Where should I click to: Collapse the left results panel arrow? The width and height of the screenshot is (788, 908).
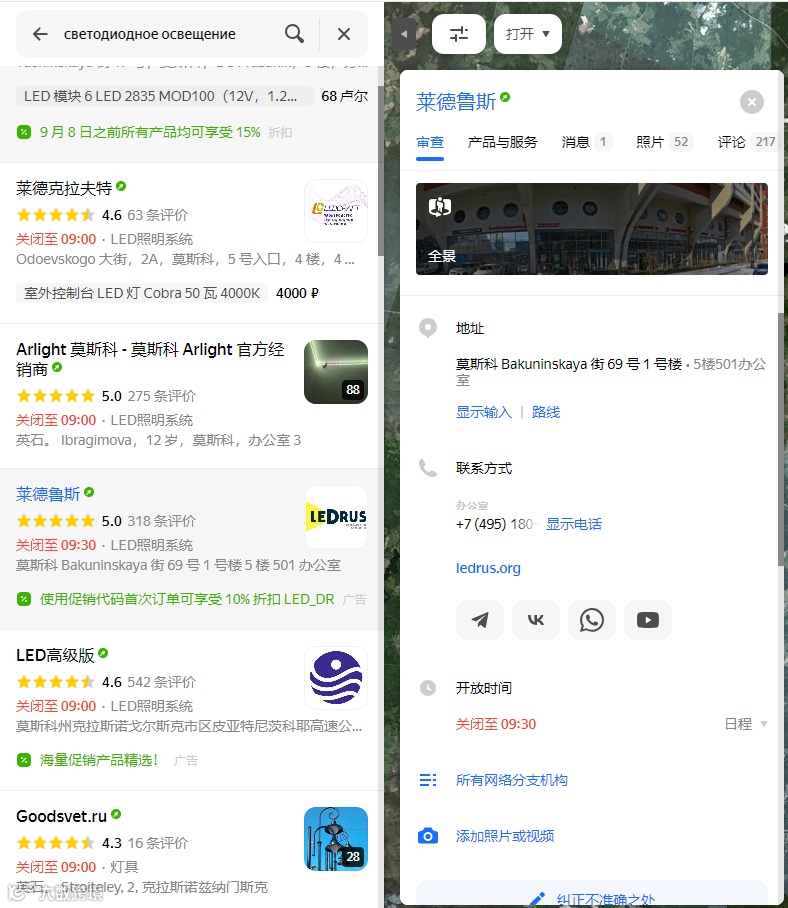pyautogui.click(x=404, y=34)
